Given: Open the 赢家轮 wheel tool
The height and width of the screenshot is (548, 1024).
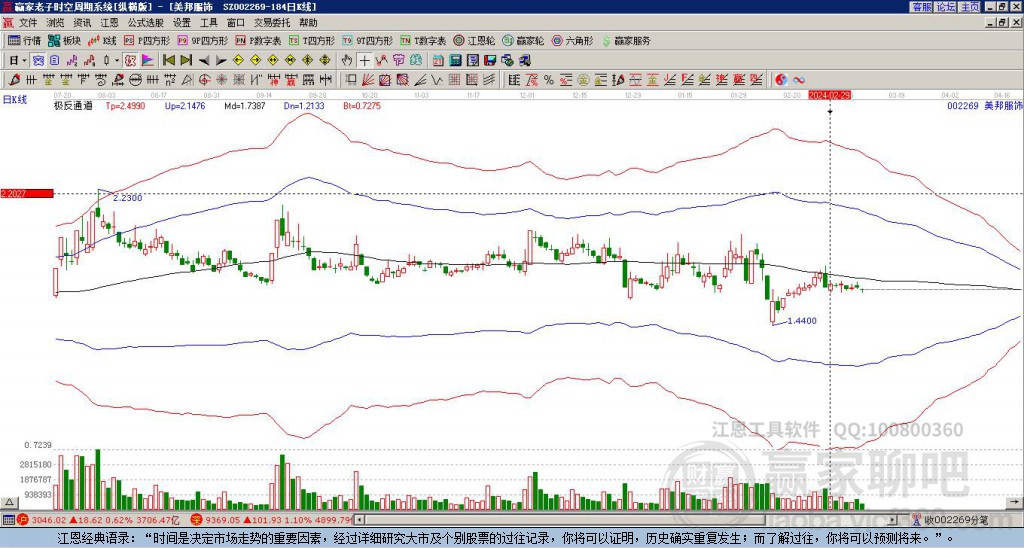Looking at the screenshot, I should [523, 40].
